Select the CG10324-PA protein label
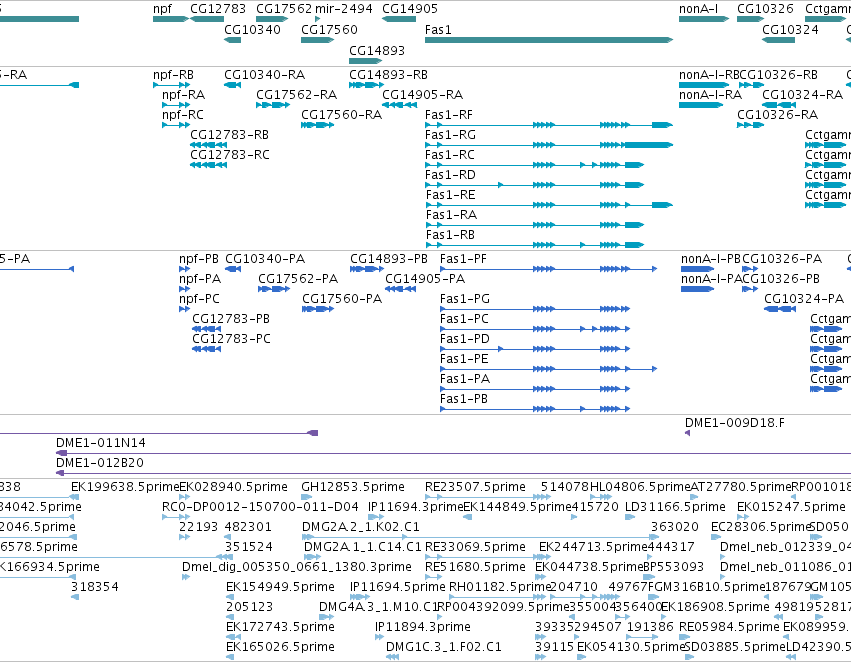The width and height of the screenshot is (851, 662). click(x=804, y=300)
